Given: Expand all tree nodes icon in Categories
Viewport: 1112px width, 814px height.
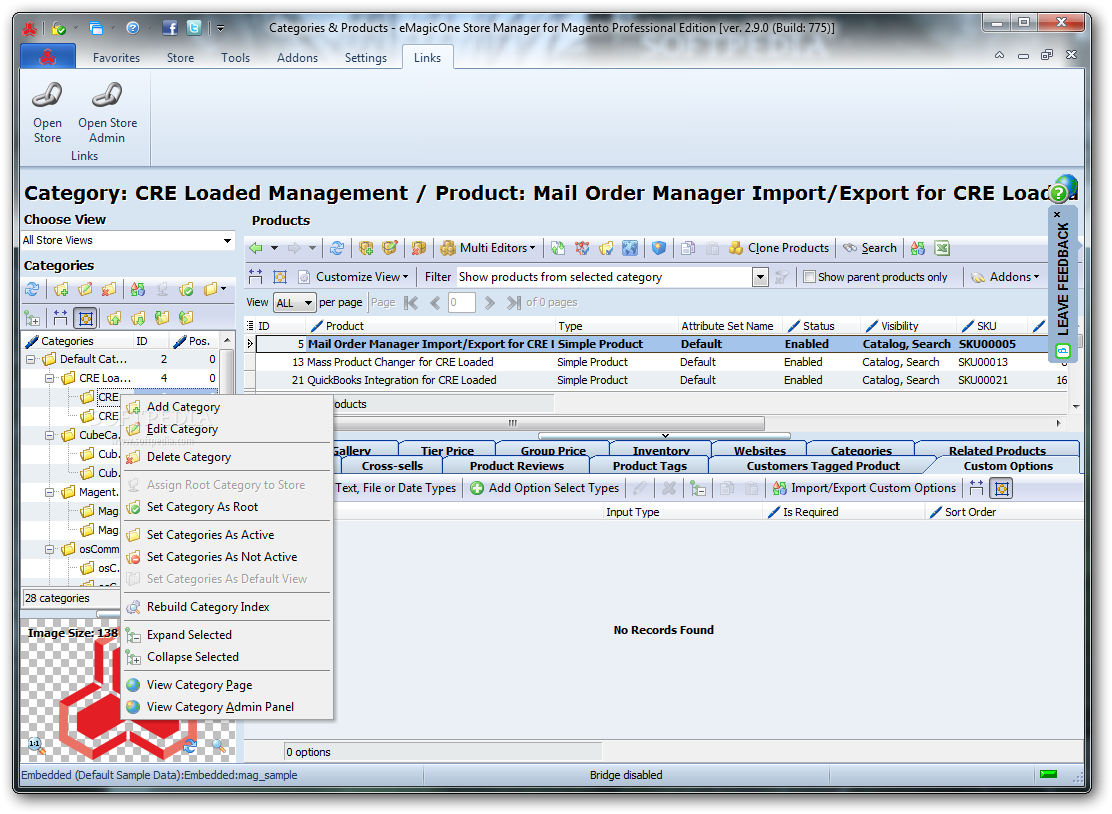Looking at the screenshot, I should pyautogui.click(x=32, y=318).
